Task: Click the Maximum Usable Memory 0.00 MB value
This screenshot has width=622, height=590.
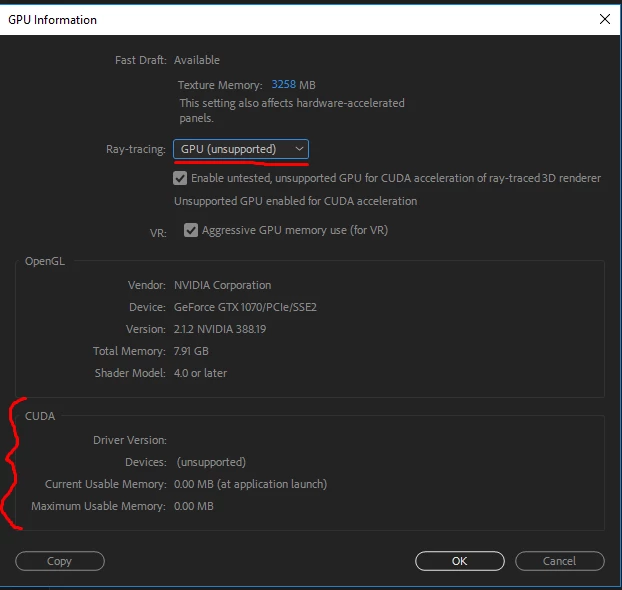Action: [x=194, y=506]
